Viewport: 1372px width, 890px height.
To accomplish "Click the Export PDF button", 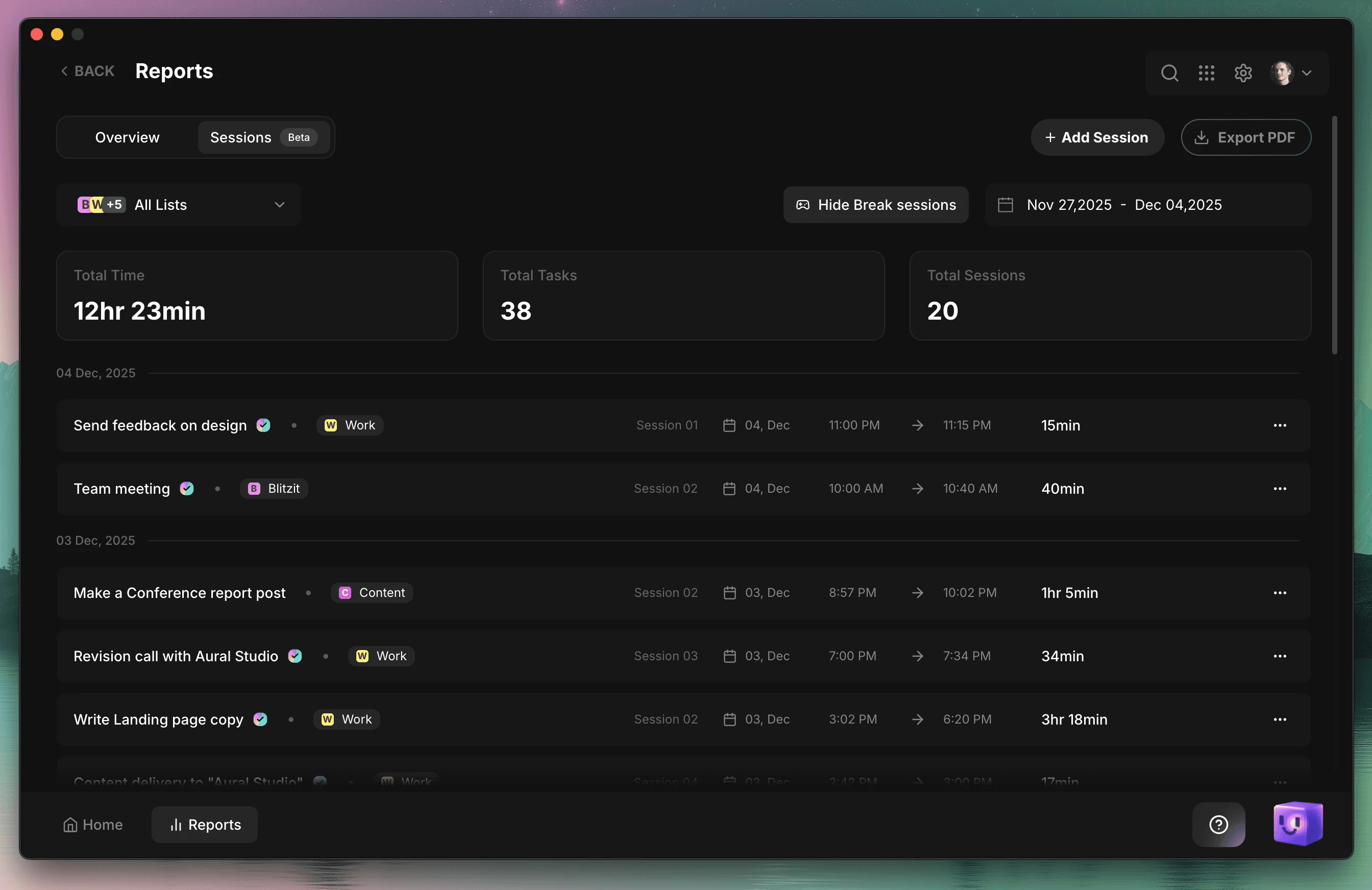I will [1246, 137].
